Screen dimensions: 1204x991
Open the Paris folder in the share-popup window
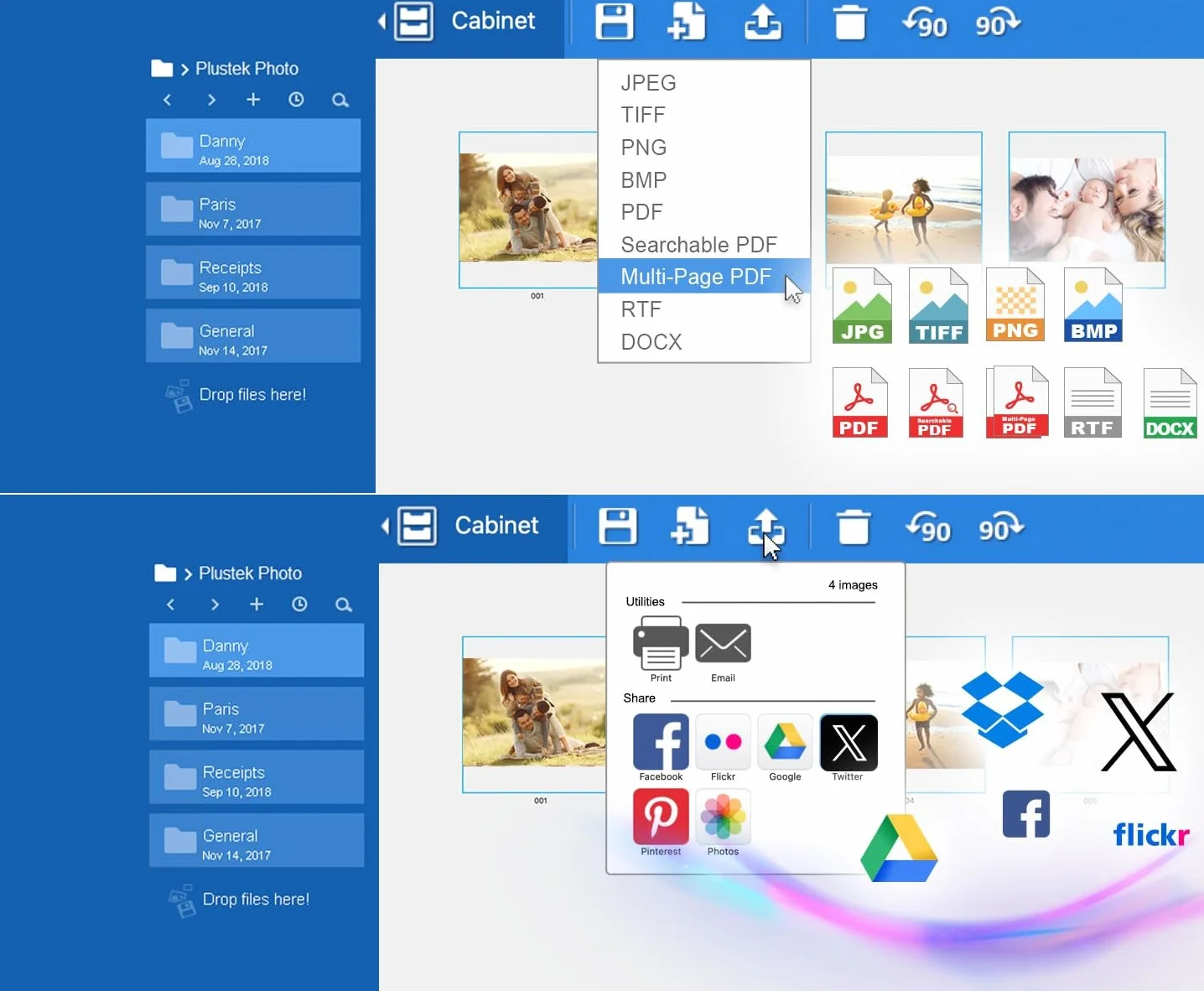click(257, 713)
